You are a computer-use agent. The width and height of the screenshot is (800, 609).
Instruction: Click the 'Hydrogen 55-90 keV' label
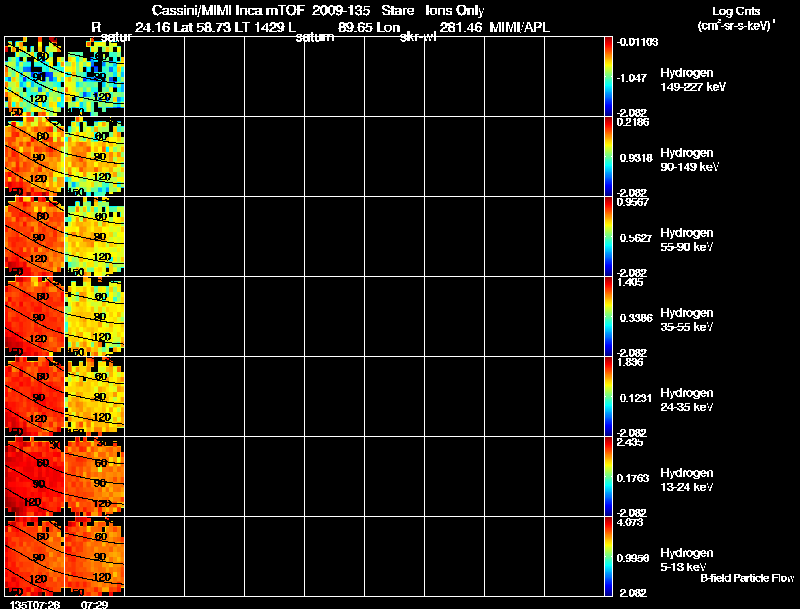coord(687,240)
